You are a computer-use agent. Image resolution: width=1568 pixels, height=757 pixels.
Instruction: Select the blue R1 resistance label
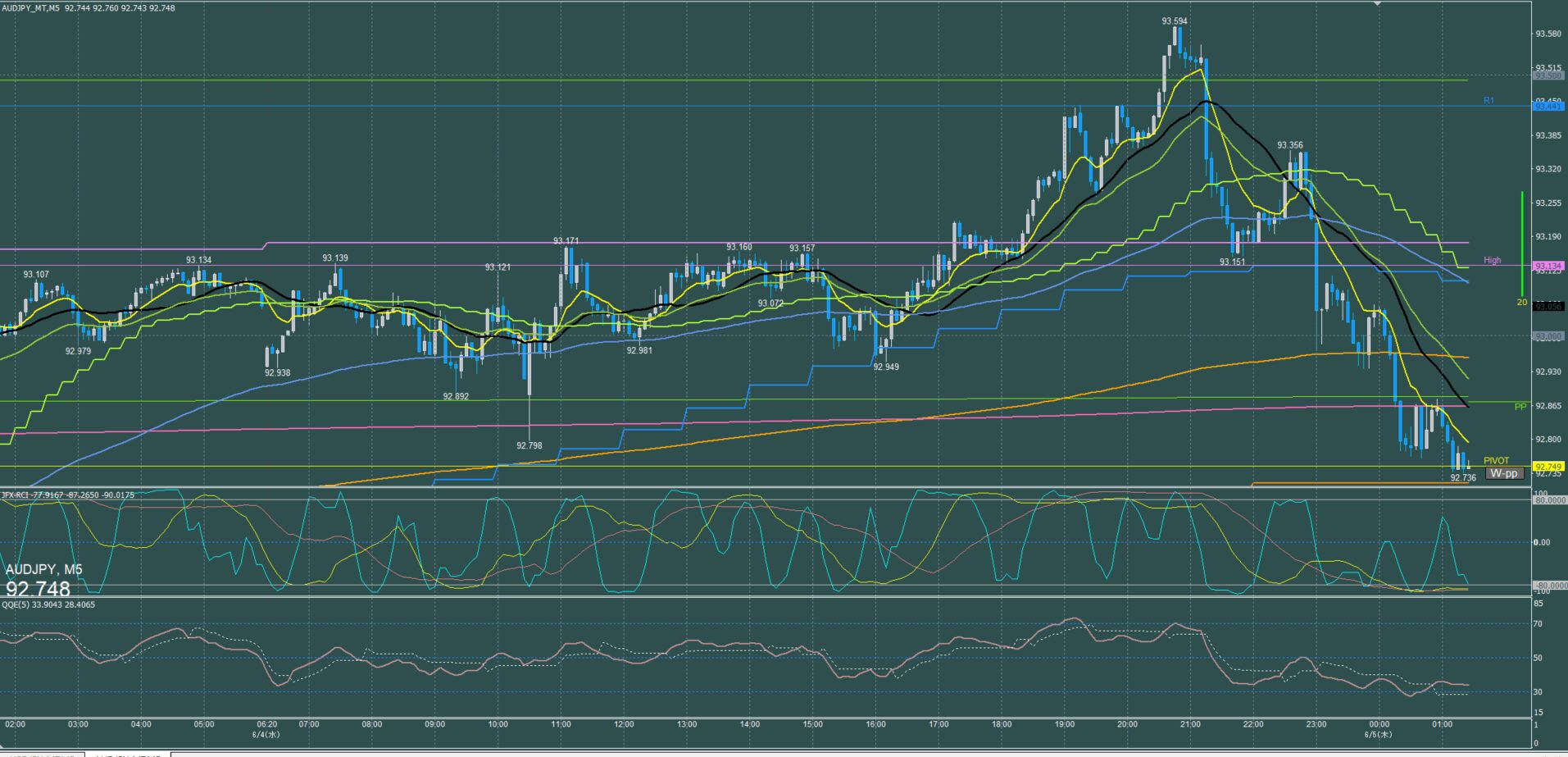(x=1488, y=101)
